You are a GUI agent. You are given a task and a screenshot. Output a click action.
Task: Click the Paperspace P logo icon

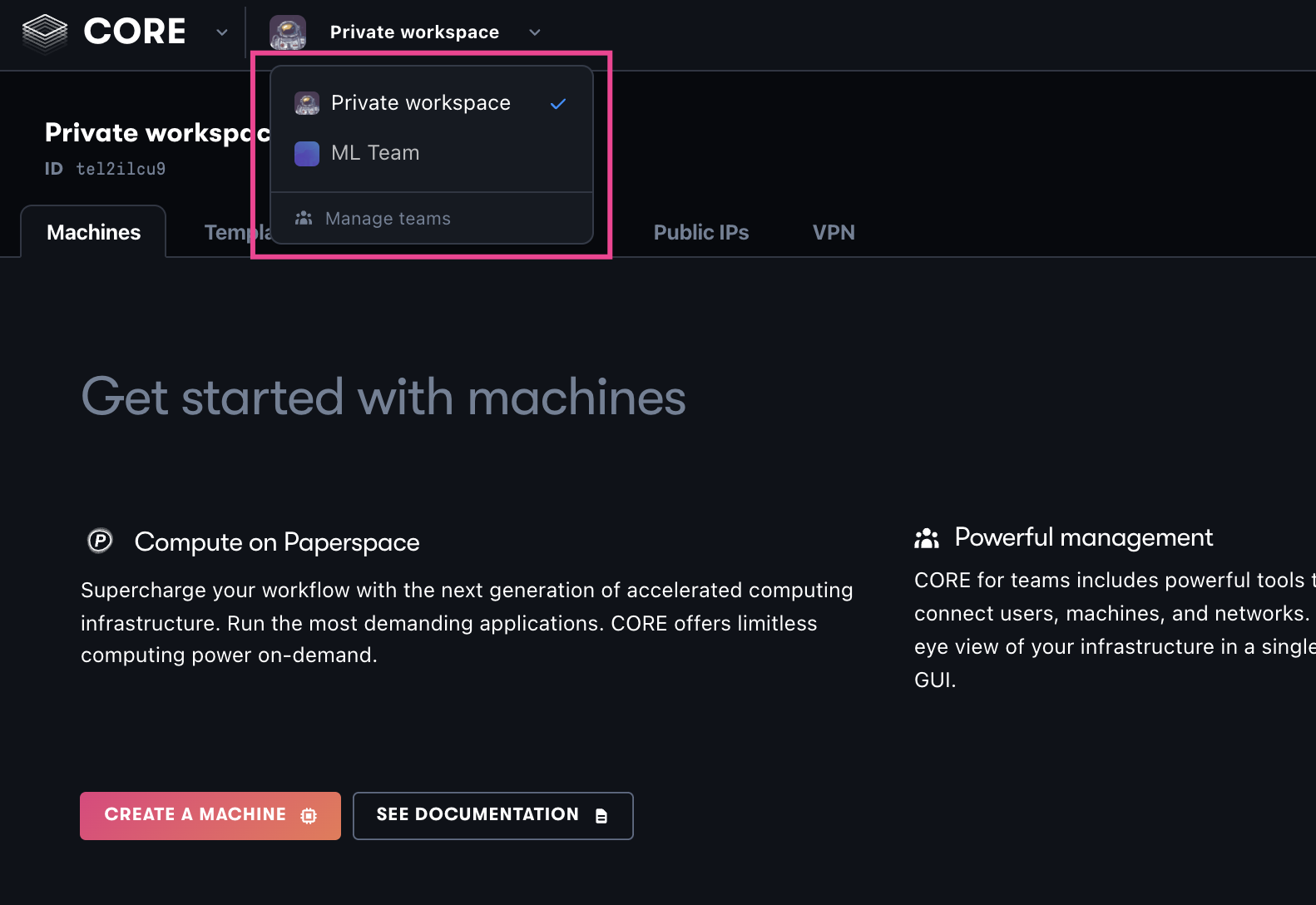tap(100, 541)
